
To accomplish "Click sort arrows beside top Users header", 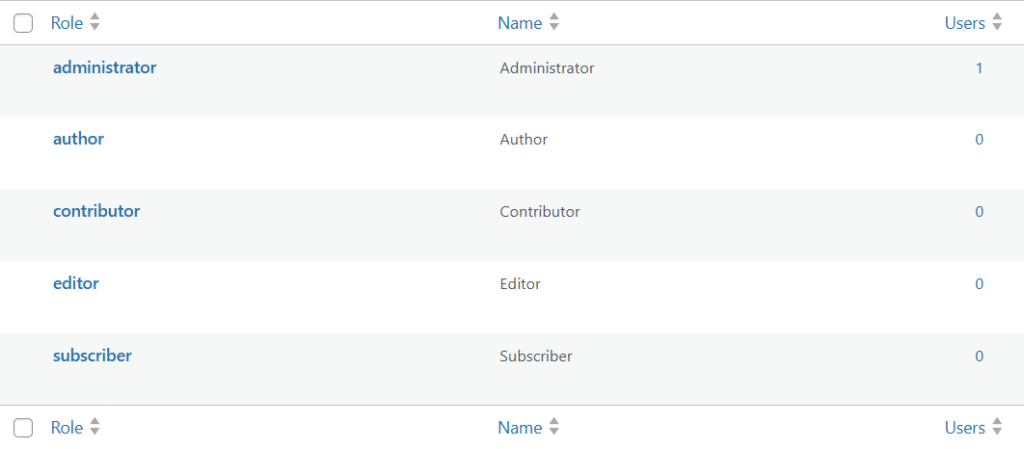I will 997,22.
